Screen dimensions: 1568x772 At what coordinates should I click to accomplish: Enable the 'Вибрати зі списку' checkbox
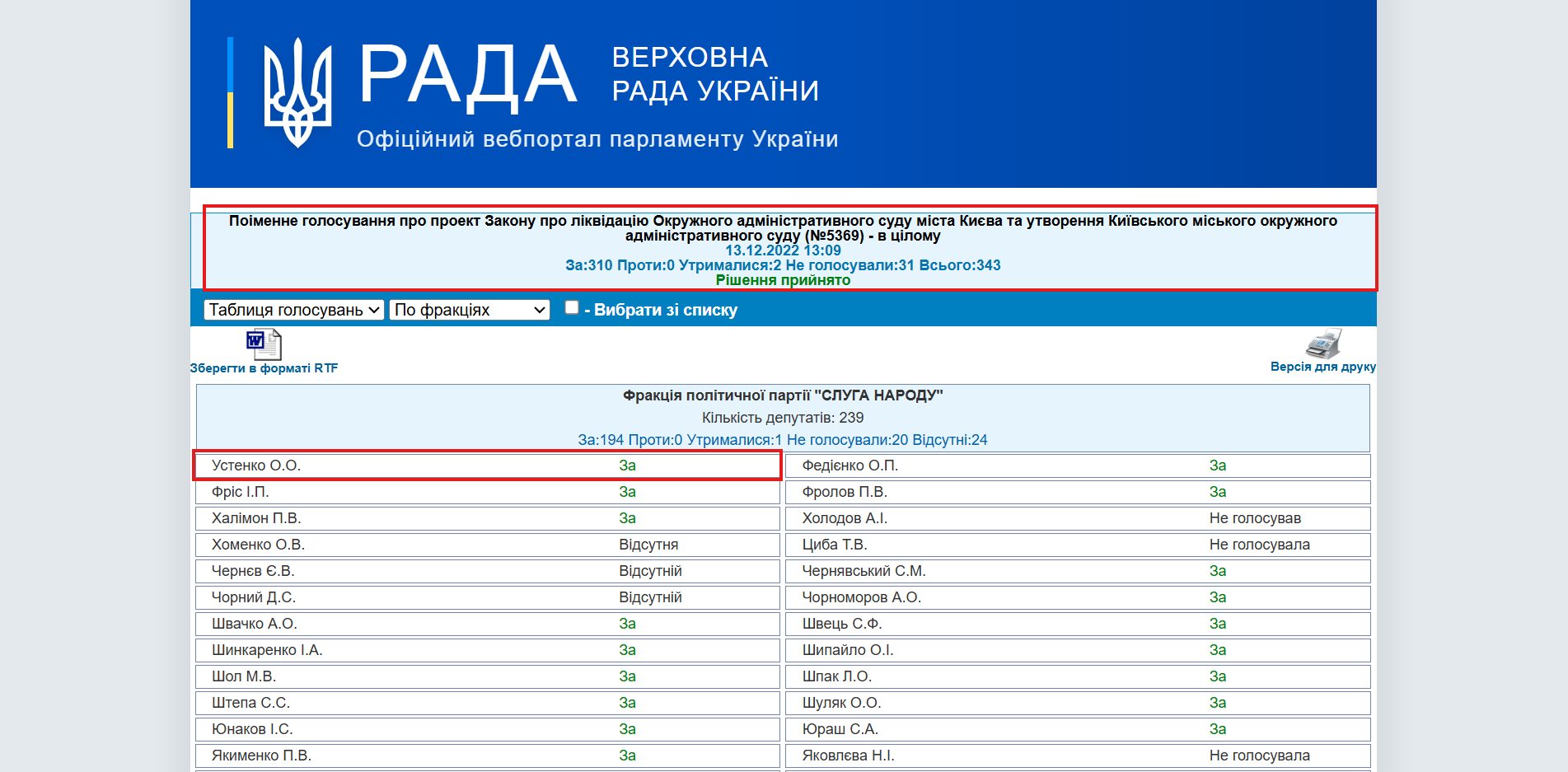point(572,307)
